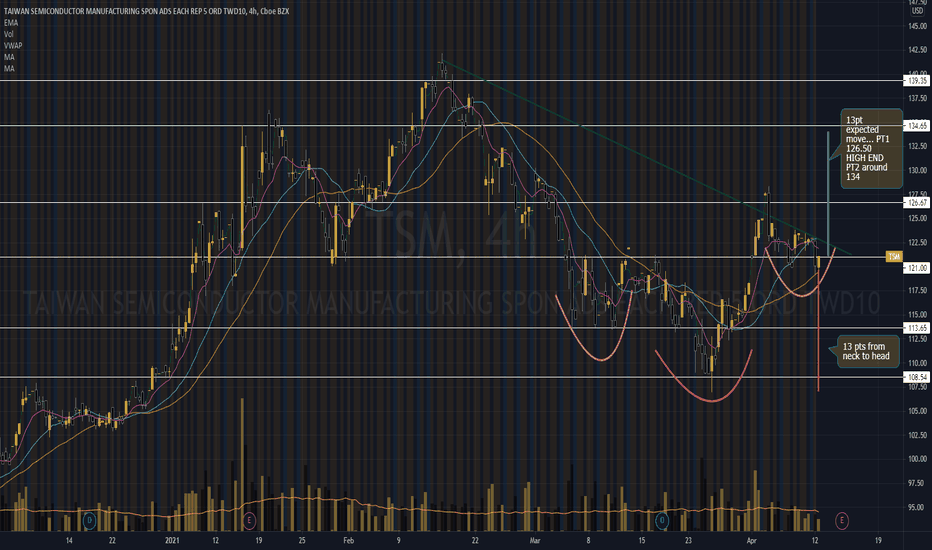Select the 134.65 horizontal line price label
The height and width of the screenshot is (550, 932).
[x=917, y=125]
